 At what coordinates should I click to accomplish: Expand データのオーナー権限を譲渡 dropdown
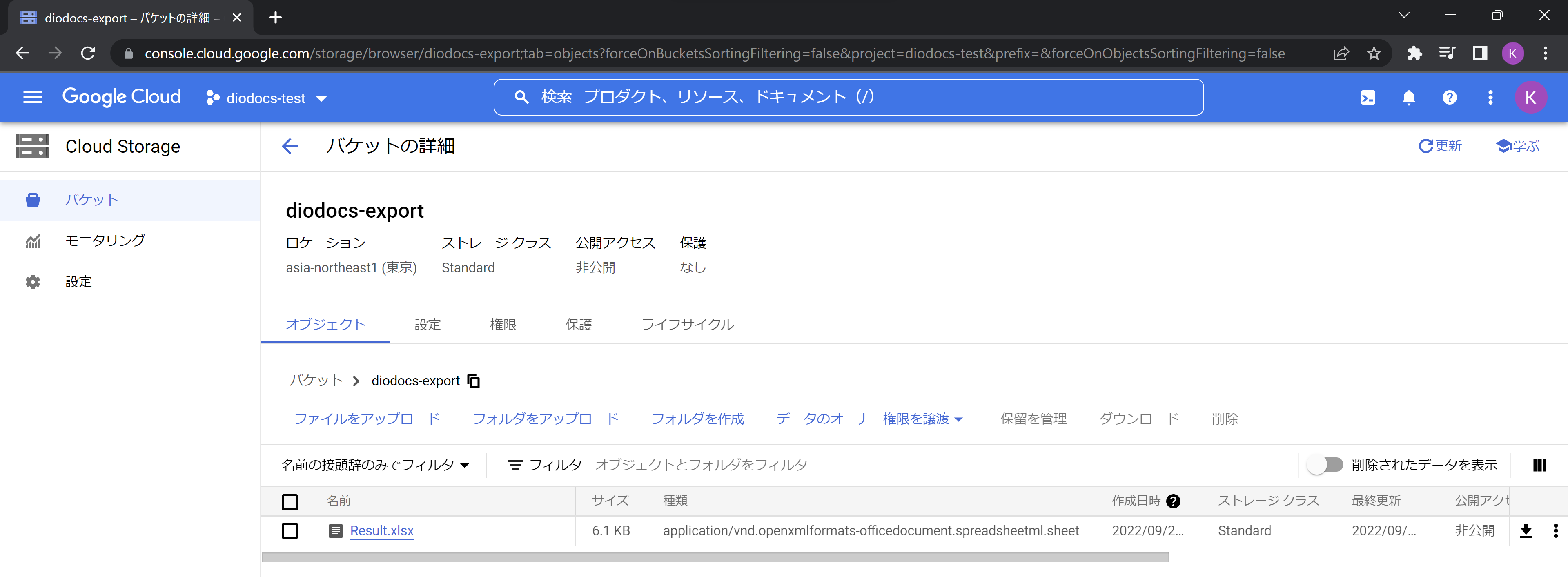(869, 419)
